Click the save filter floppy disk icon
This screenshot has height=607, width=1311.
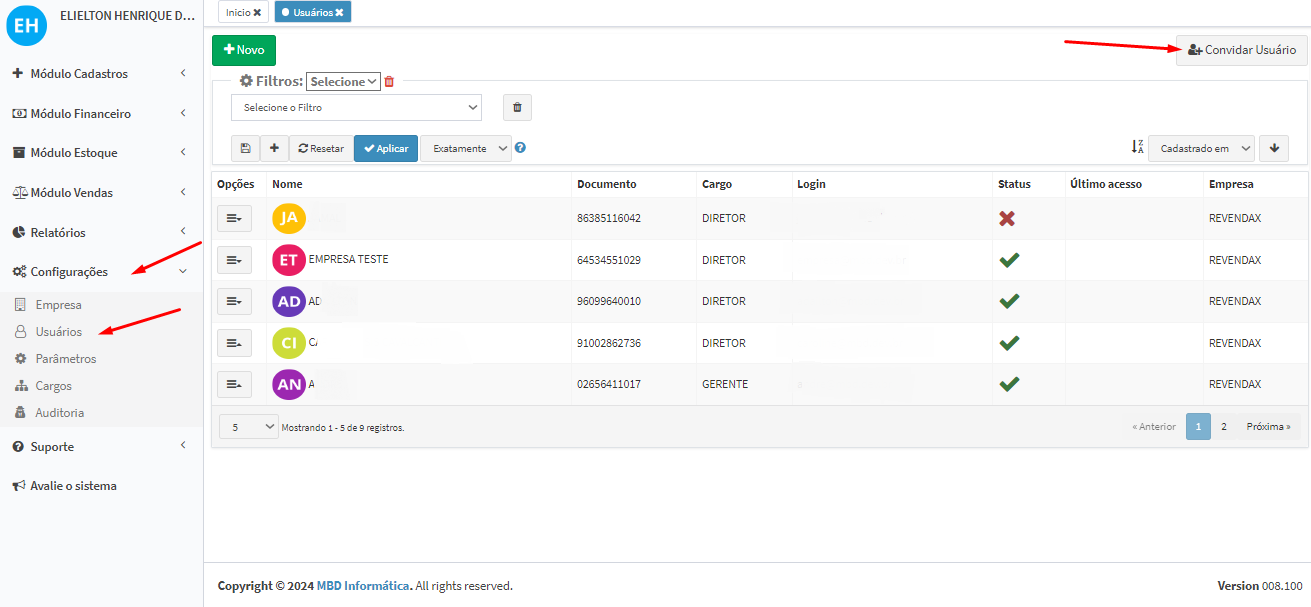(245, 148)
